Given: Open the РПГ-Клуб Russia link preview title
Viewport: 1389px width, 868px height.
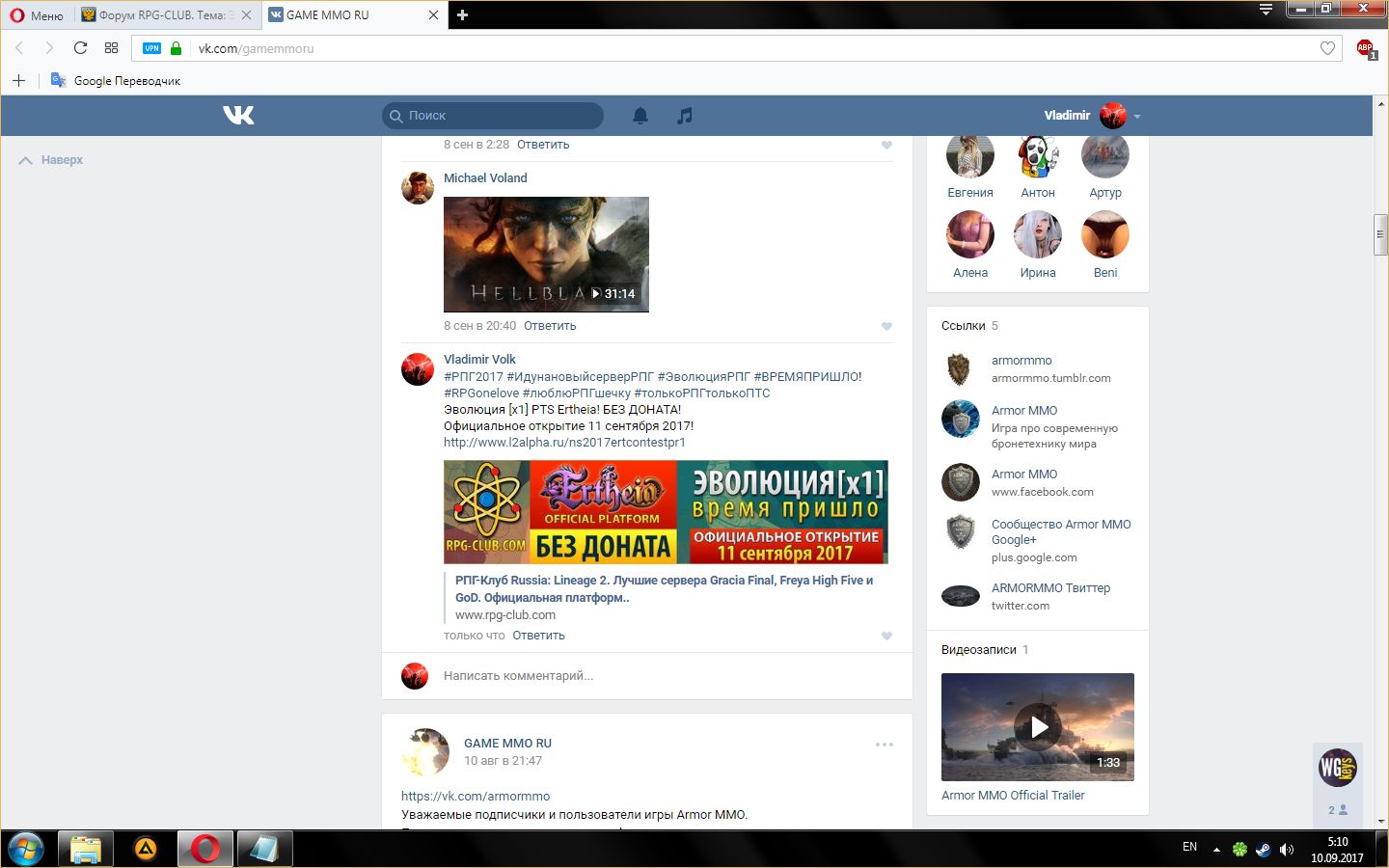Looking at the screenshot, I should [664, 589].
